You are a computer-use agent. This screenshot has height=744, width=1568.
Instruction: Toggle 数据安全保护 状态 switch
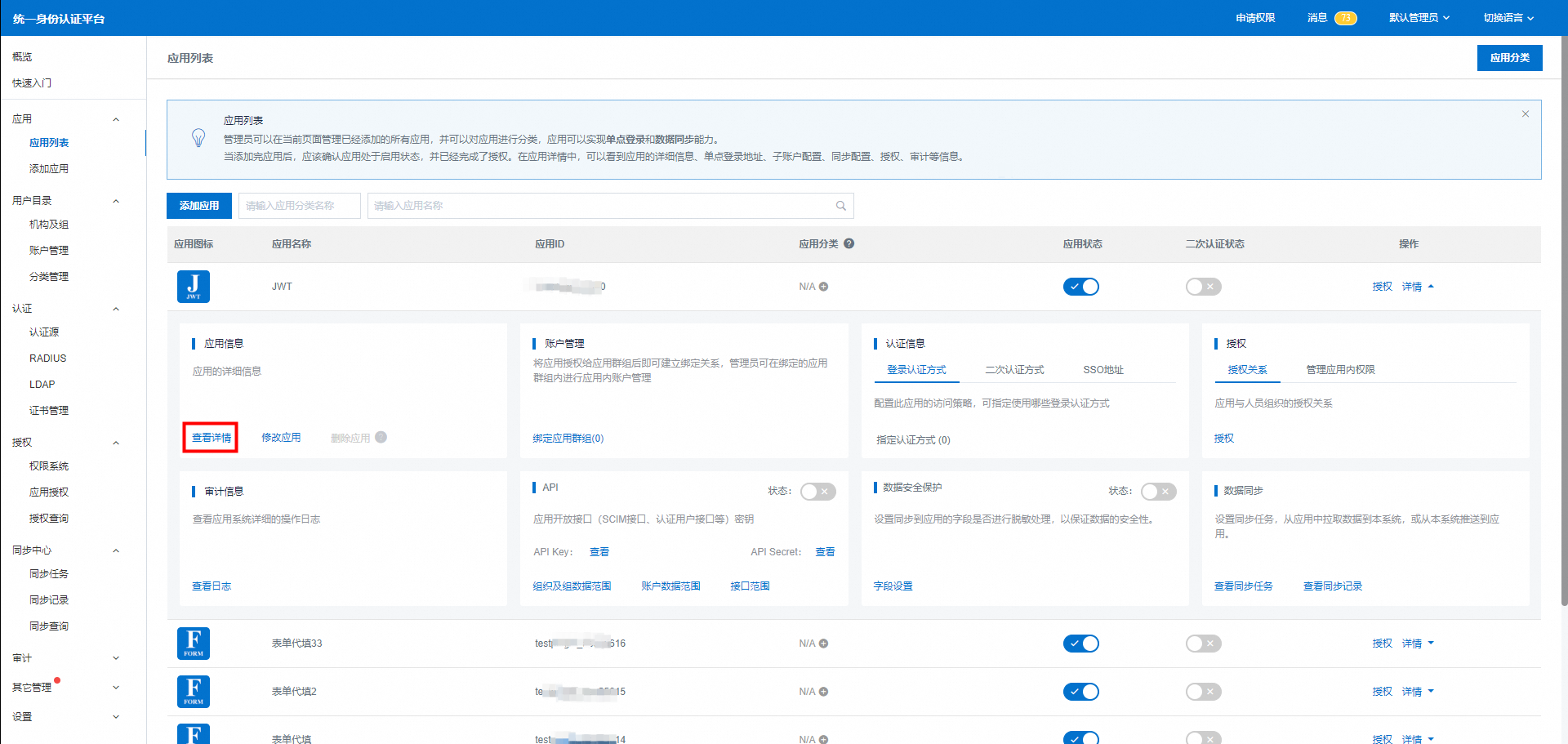[x=1158, y=492]
